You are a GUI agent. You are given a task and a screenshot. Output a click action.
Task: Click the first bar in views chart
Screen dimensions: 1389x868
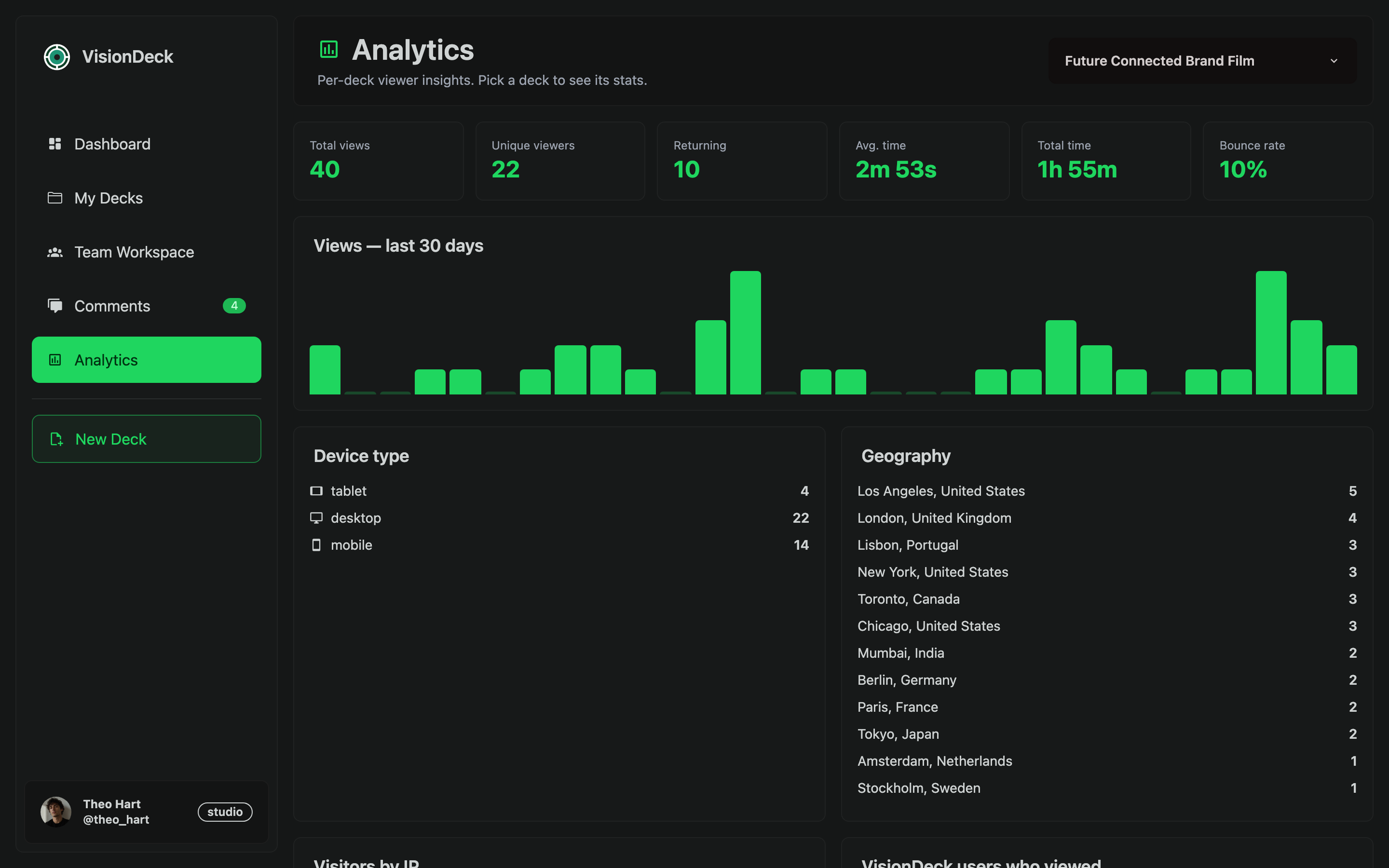click(325, 370)
